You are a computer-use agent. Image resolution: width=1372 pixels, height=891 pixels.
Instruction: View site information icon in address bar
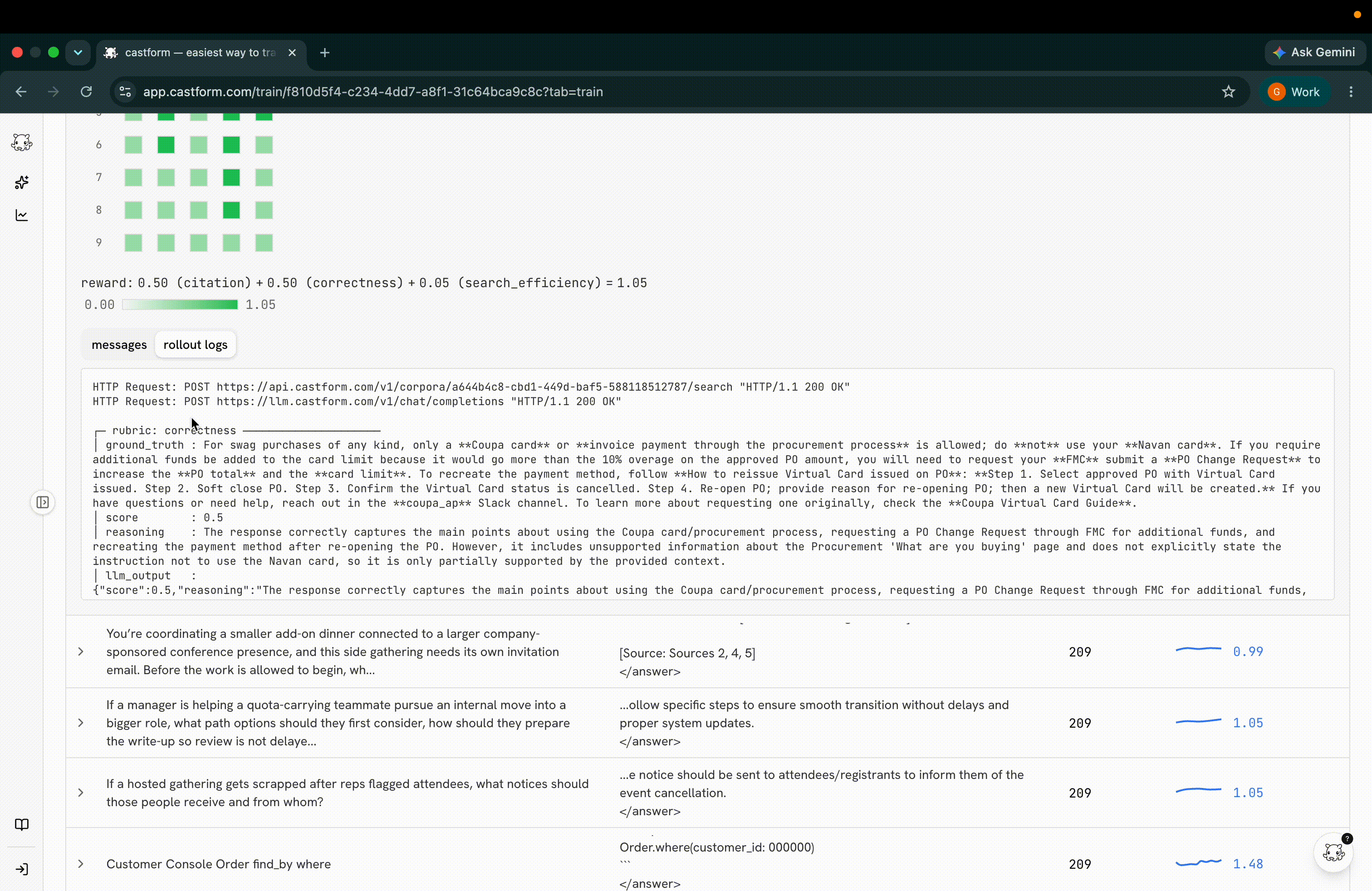125,92
